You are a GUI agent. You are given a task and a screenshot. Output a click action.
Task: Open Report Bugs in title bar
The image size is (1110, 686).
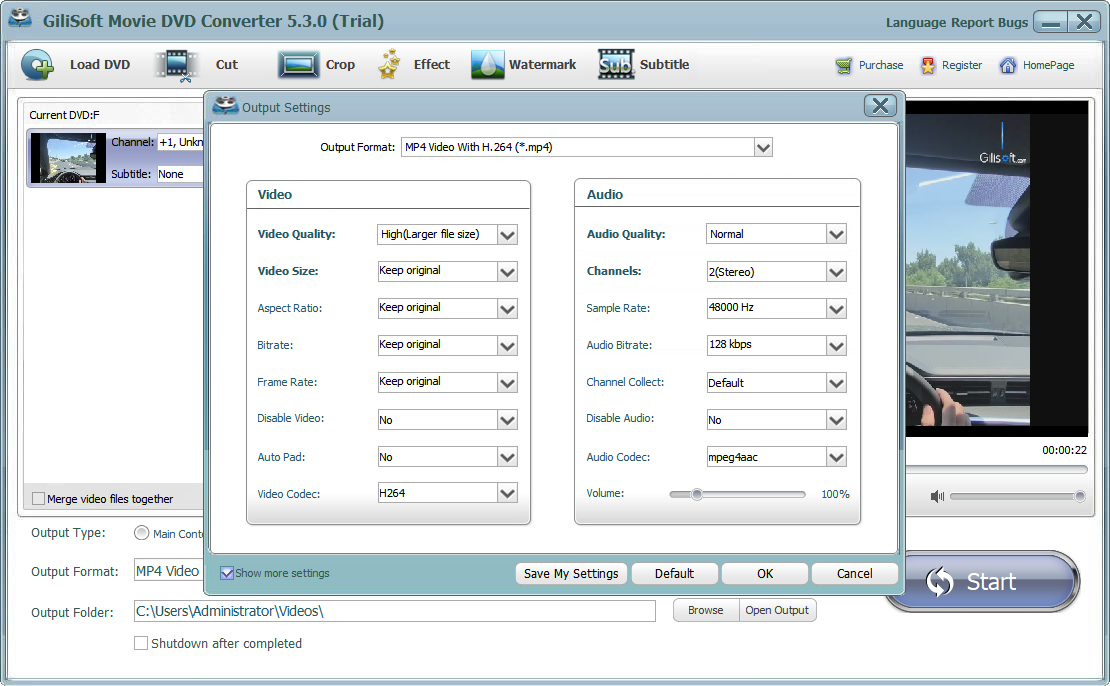pyautogui.click(x=989, y=23)
